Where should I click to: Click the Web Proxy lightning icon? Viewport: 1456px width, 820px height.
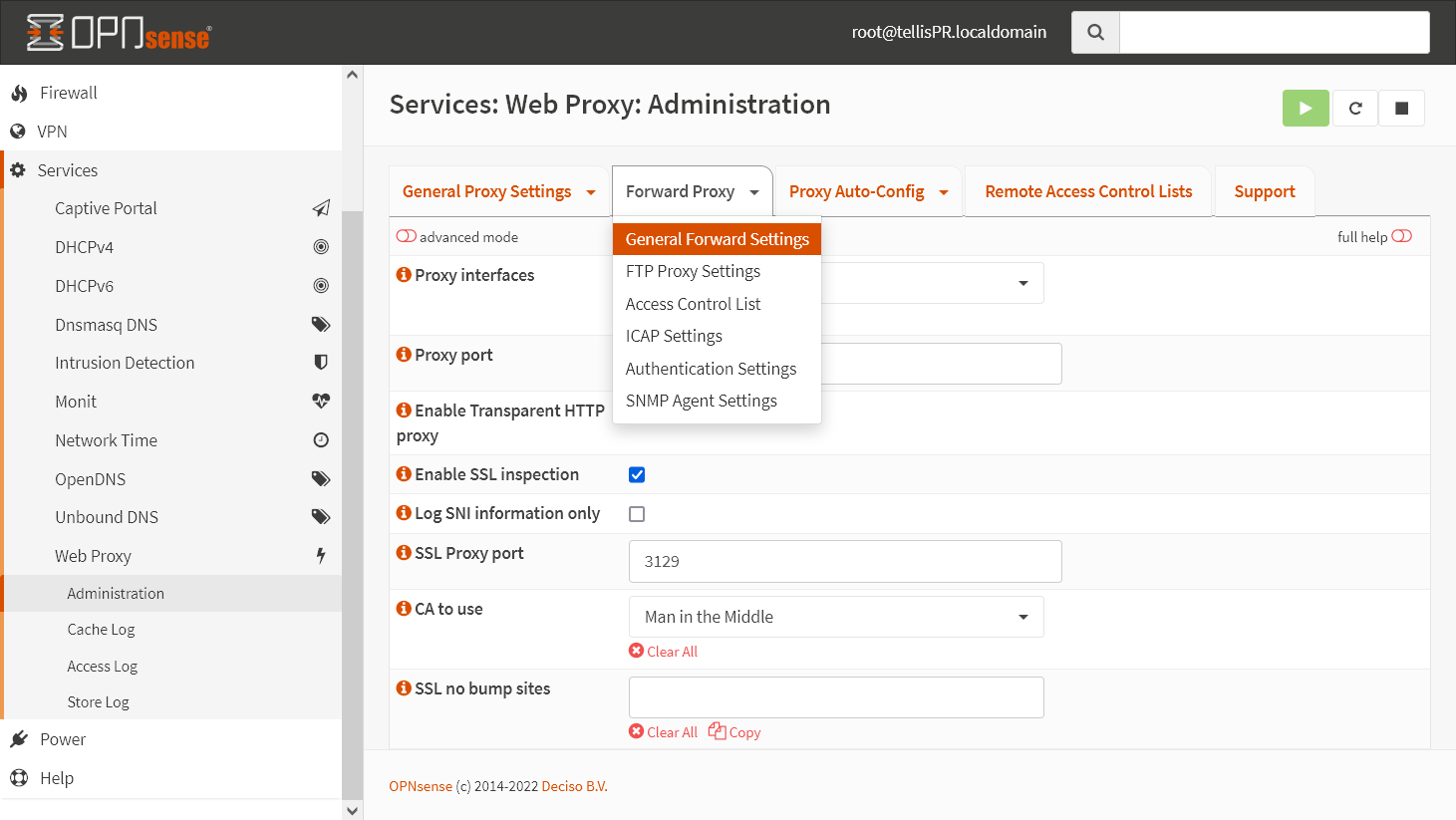click(x=321, y=555)
